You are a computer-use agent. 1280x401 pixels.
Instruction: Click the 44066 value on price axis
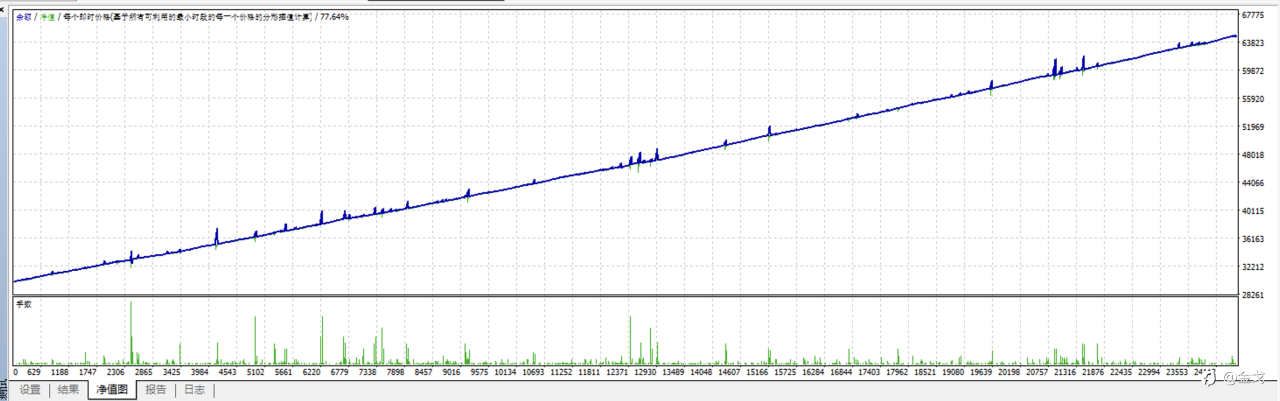coord(1254,184)
